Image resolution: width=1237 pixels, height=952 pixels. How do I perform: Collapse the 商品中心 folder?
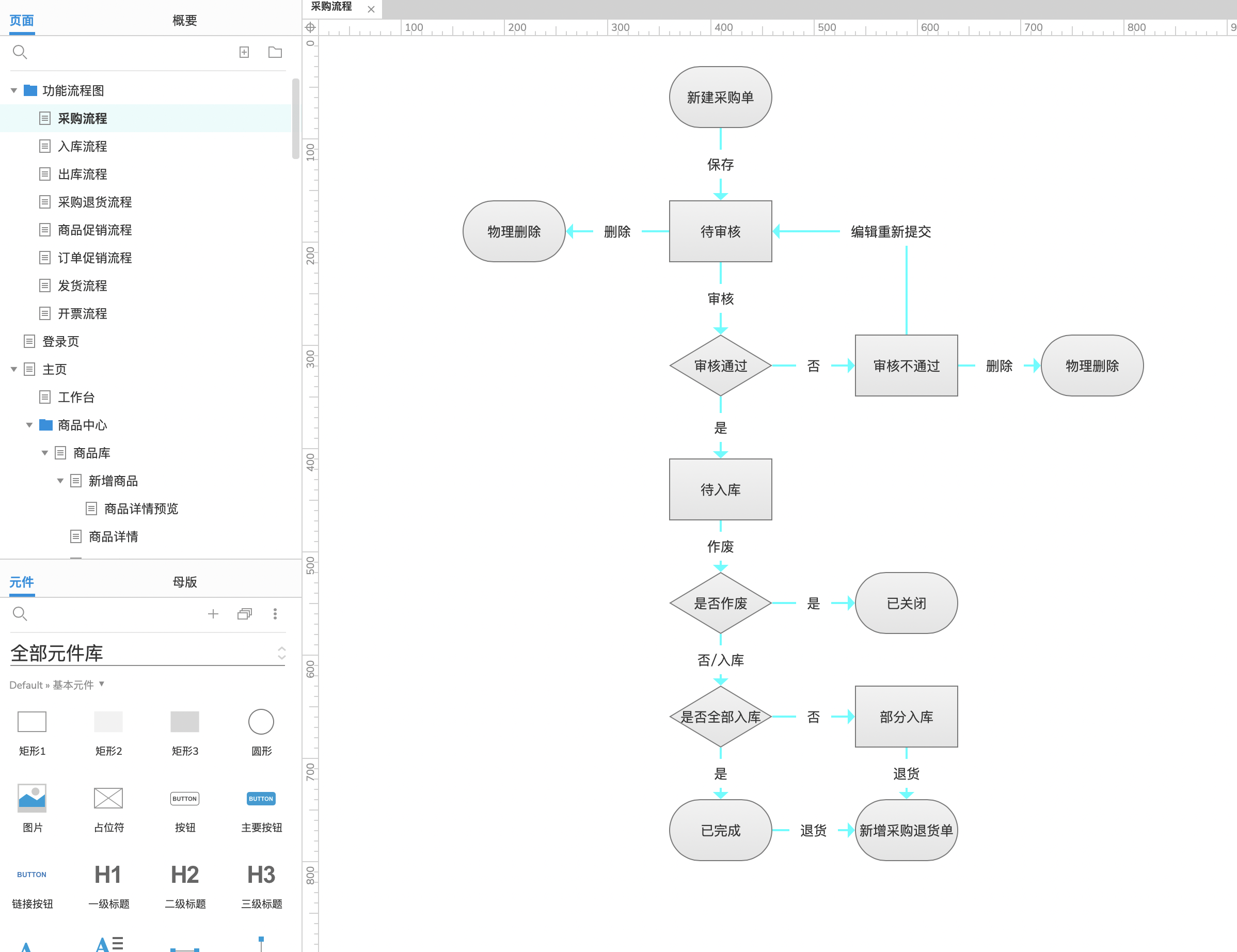(29, 425)
